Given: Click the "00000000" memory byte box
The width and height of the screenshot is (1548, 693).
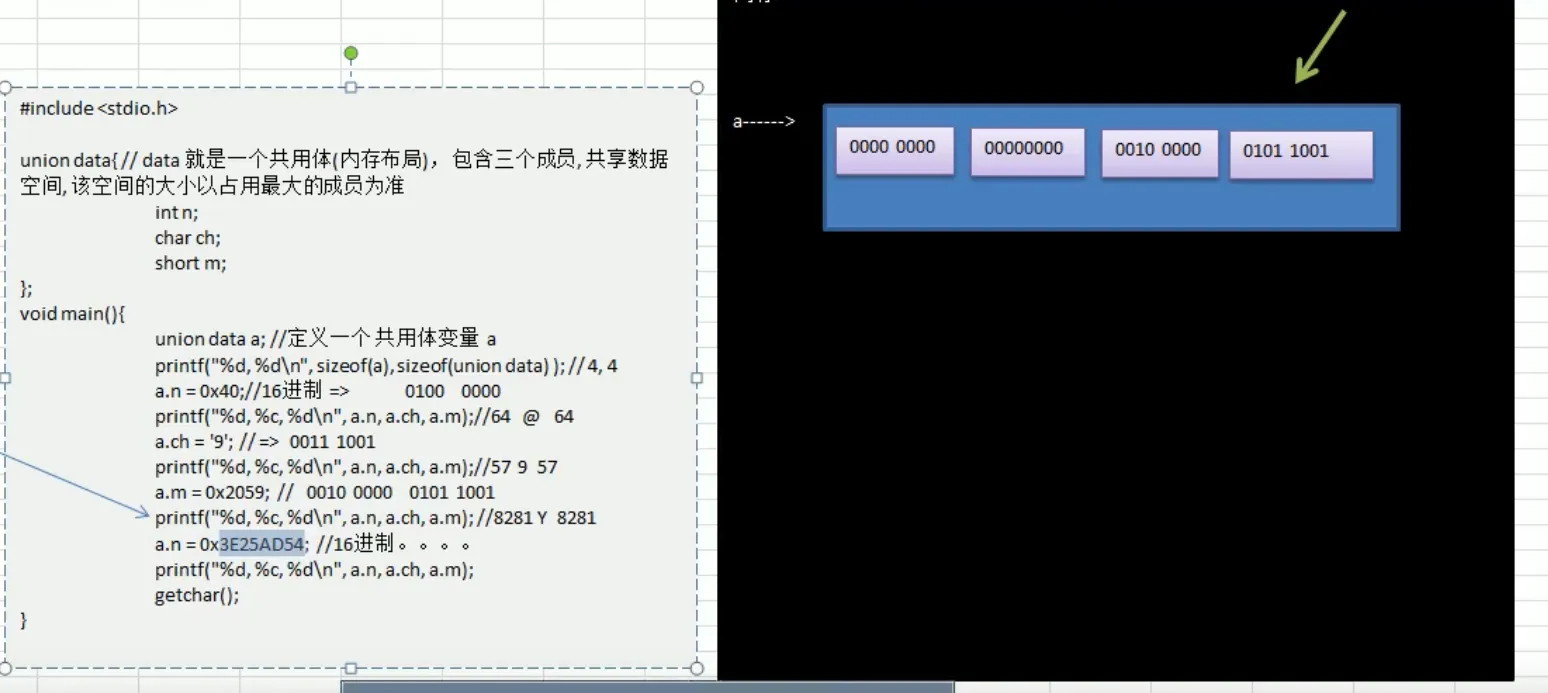Looking at the screenshot, I should tap(1027, 151).
